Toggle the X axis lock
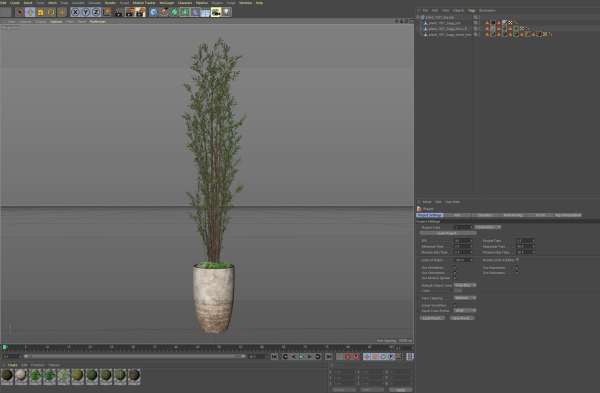600x393 pixels. pos(75,12)
